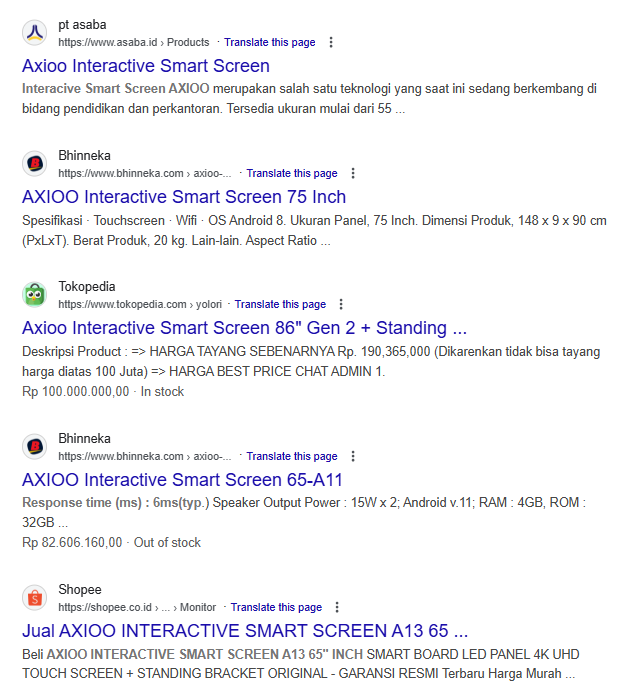Click the Rp 82.606.160,00 Out of stock price

pos(111,543)
